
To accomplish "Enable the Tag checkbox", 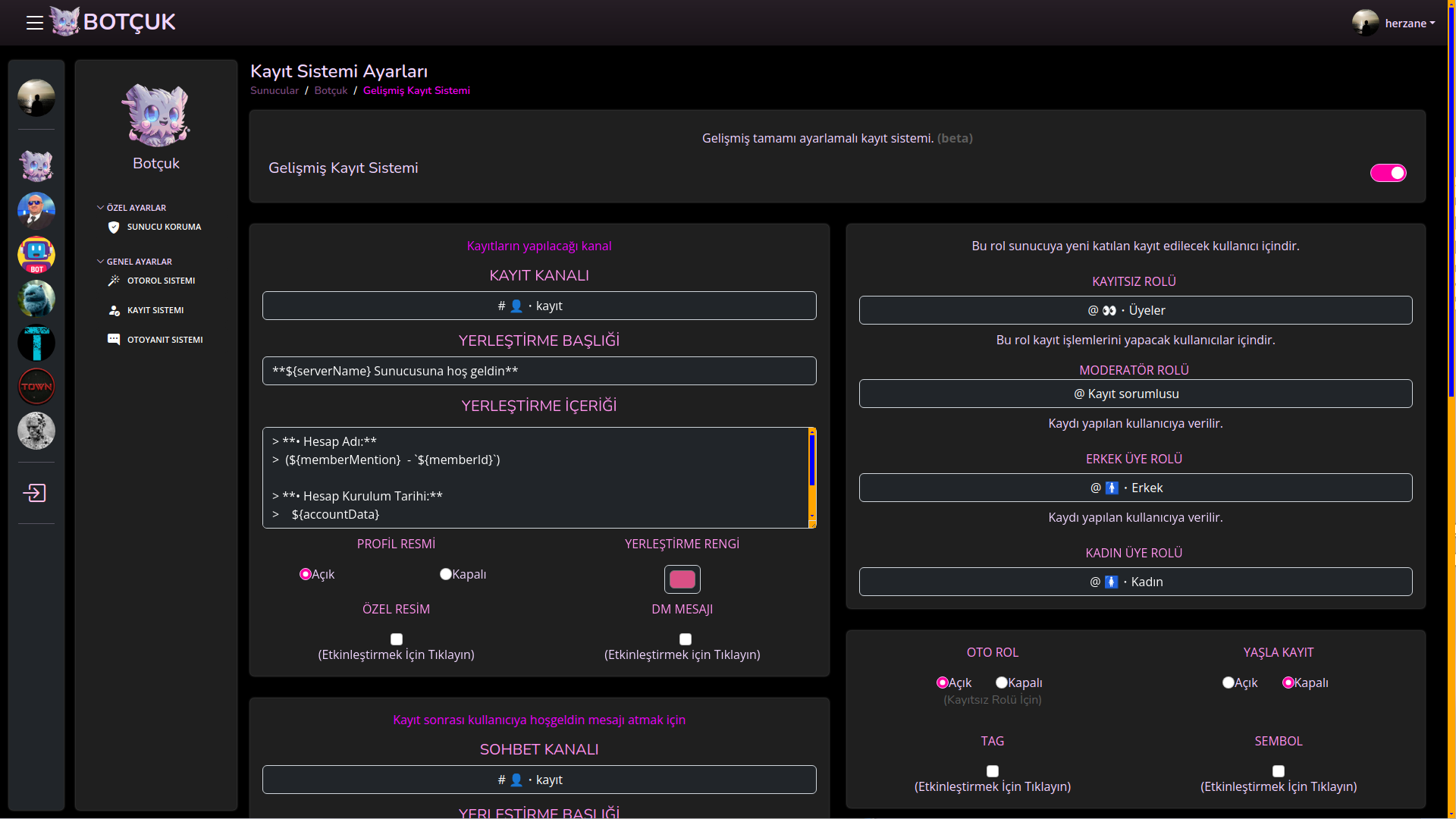I will (993, 771).
